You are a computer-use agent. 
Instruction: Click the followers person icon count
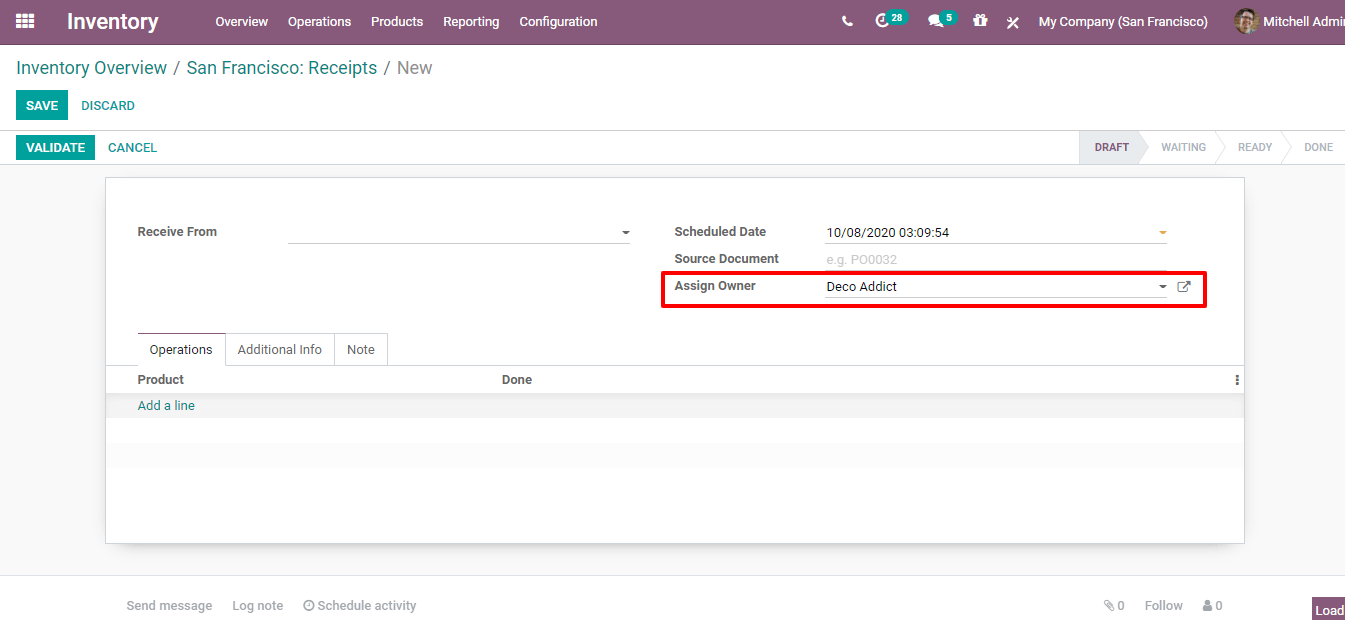point(1212,606)
